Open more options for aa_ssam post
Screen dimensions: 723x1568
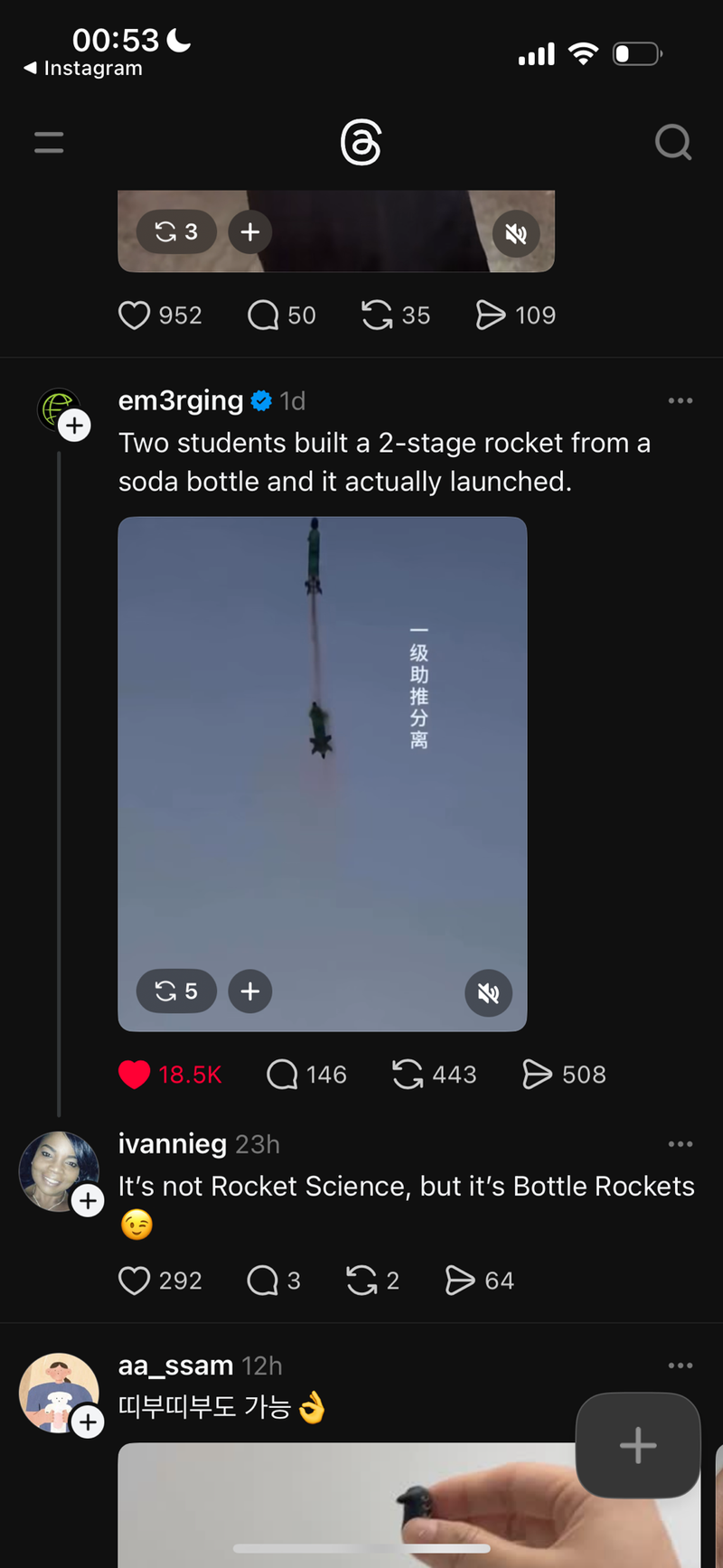click(680, 1366)
